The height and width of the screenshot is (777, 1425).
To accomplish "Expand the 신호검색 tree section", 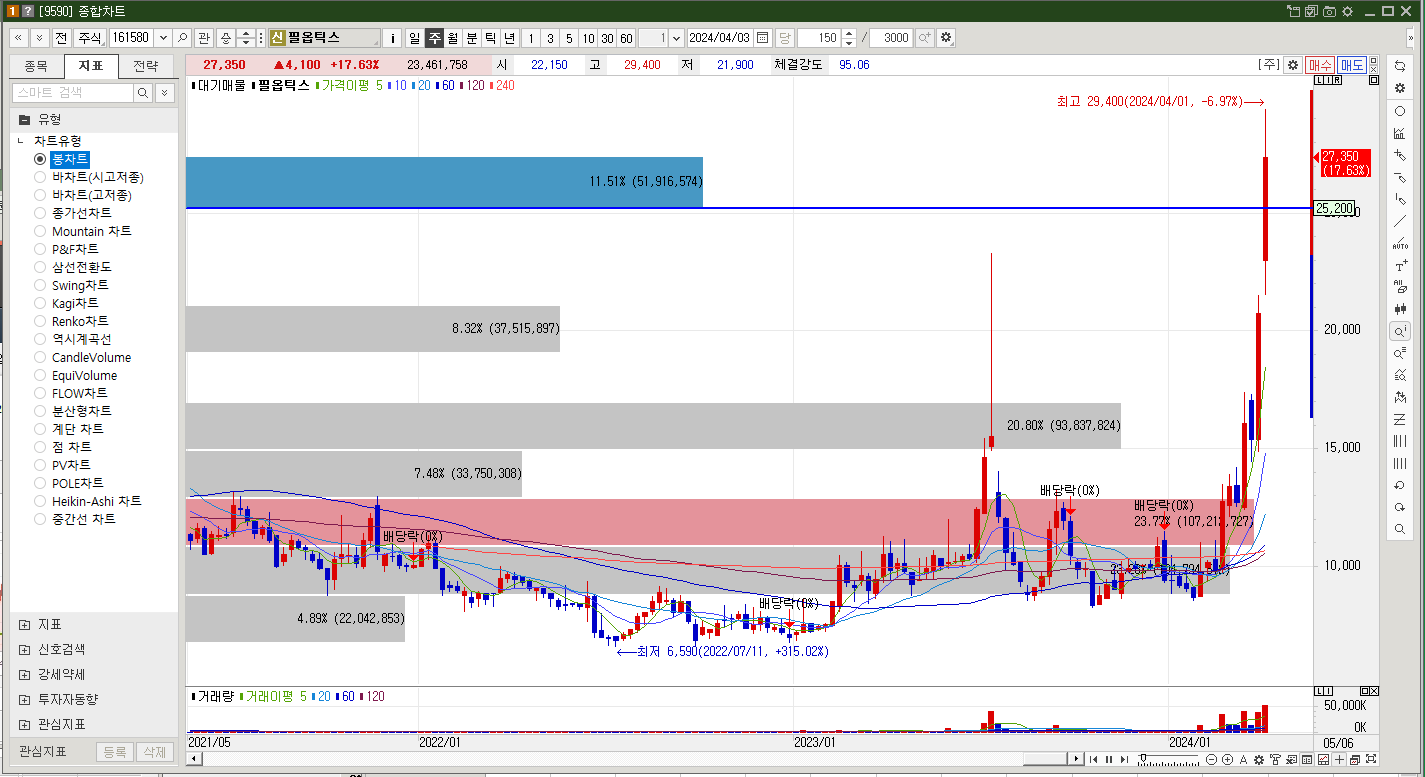I will (24, 649).
